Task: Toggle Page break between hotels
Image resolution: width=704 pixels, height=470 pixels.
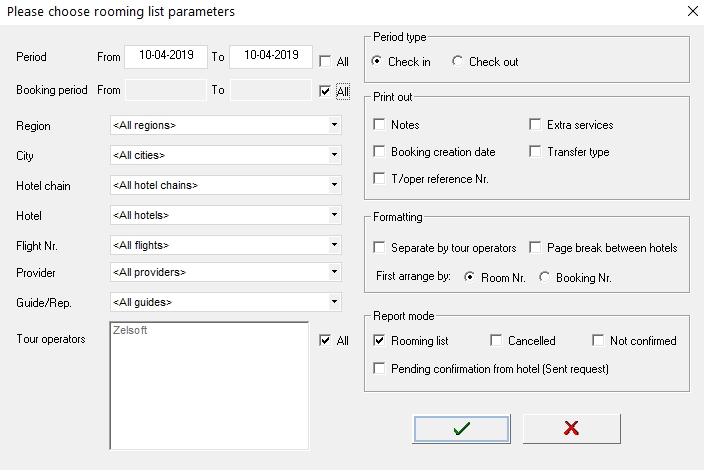Action: tap(535, 247)
